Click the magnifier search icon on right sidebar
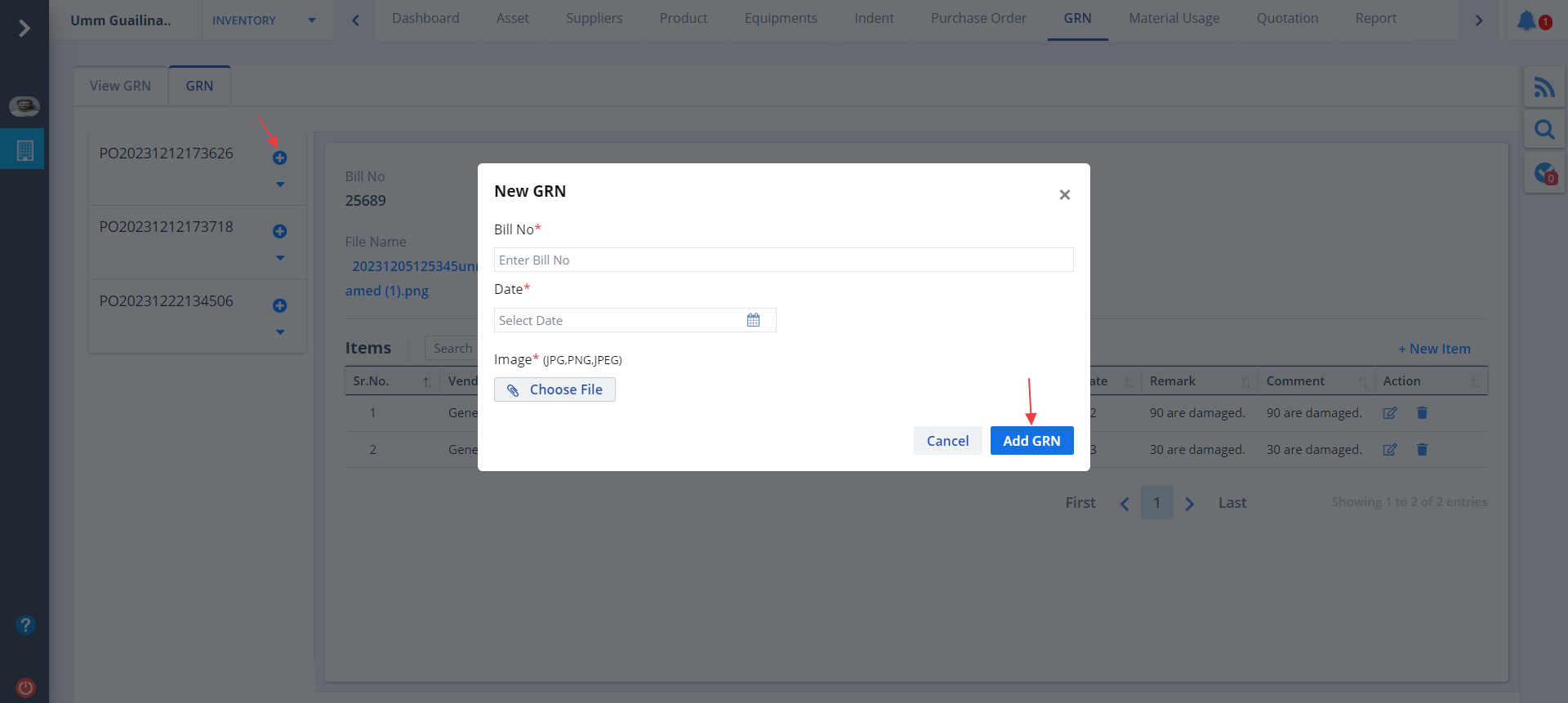Image resolution: width=1568 pixels, height=703 pixels. pyautogui.click(x=1543, y=130)
